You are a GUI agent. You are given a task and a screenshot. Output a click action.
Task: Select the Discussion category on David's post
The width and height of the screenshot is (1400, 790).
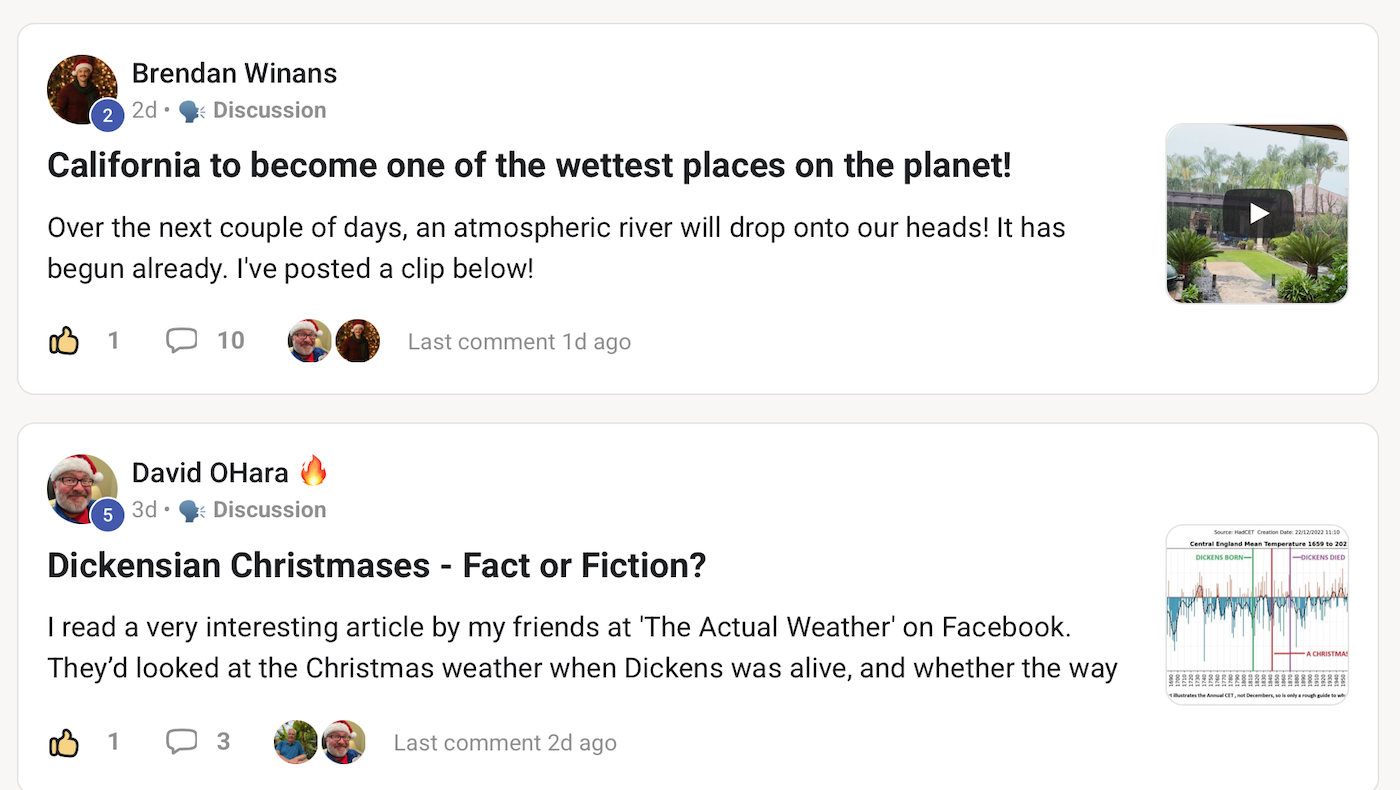click(x=269, y=510)
